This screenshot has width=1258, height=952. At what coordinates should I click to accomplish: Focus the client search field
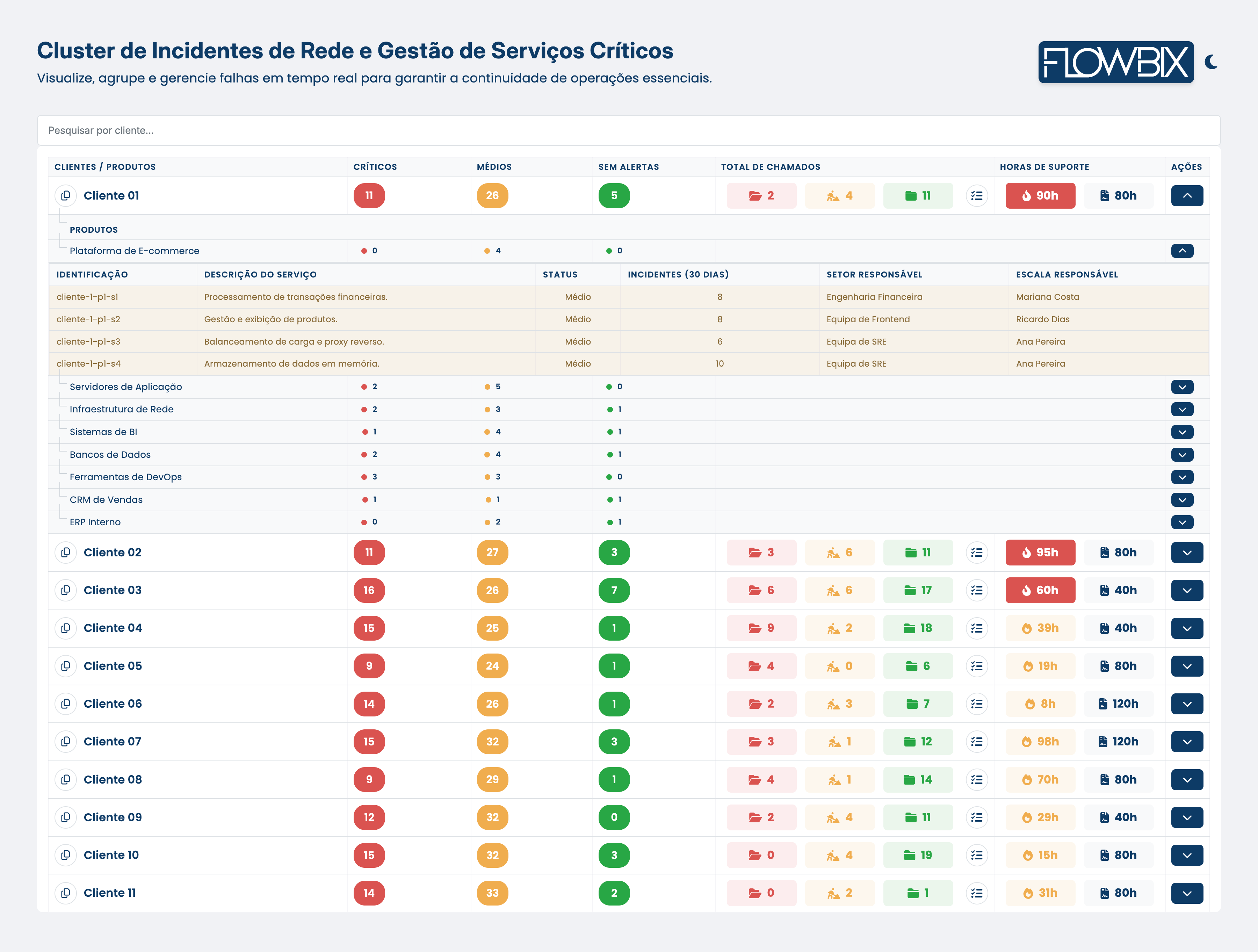click(x=628, y=130)
